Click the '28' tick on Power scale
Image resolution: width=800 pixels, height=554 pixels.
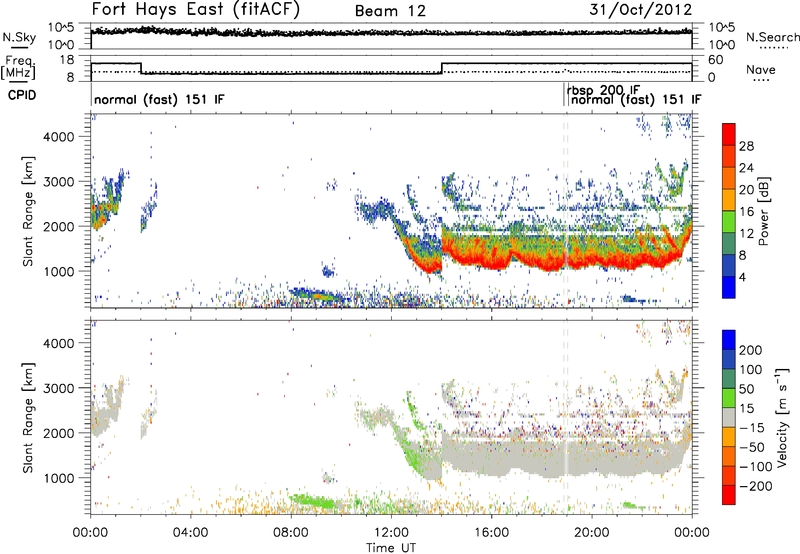coord(746,146)
